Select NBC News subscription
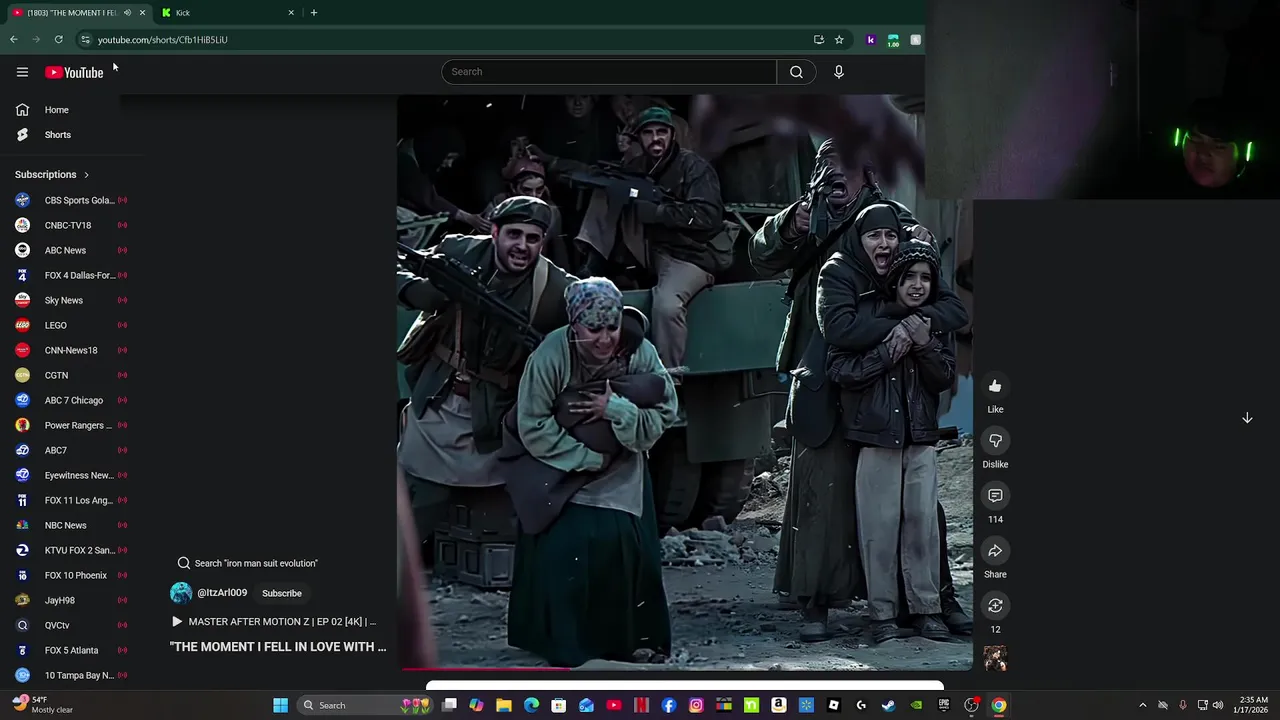 click(70, 525)
